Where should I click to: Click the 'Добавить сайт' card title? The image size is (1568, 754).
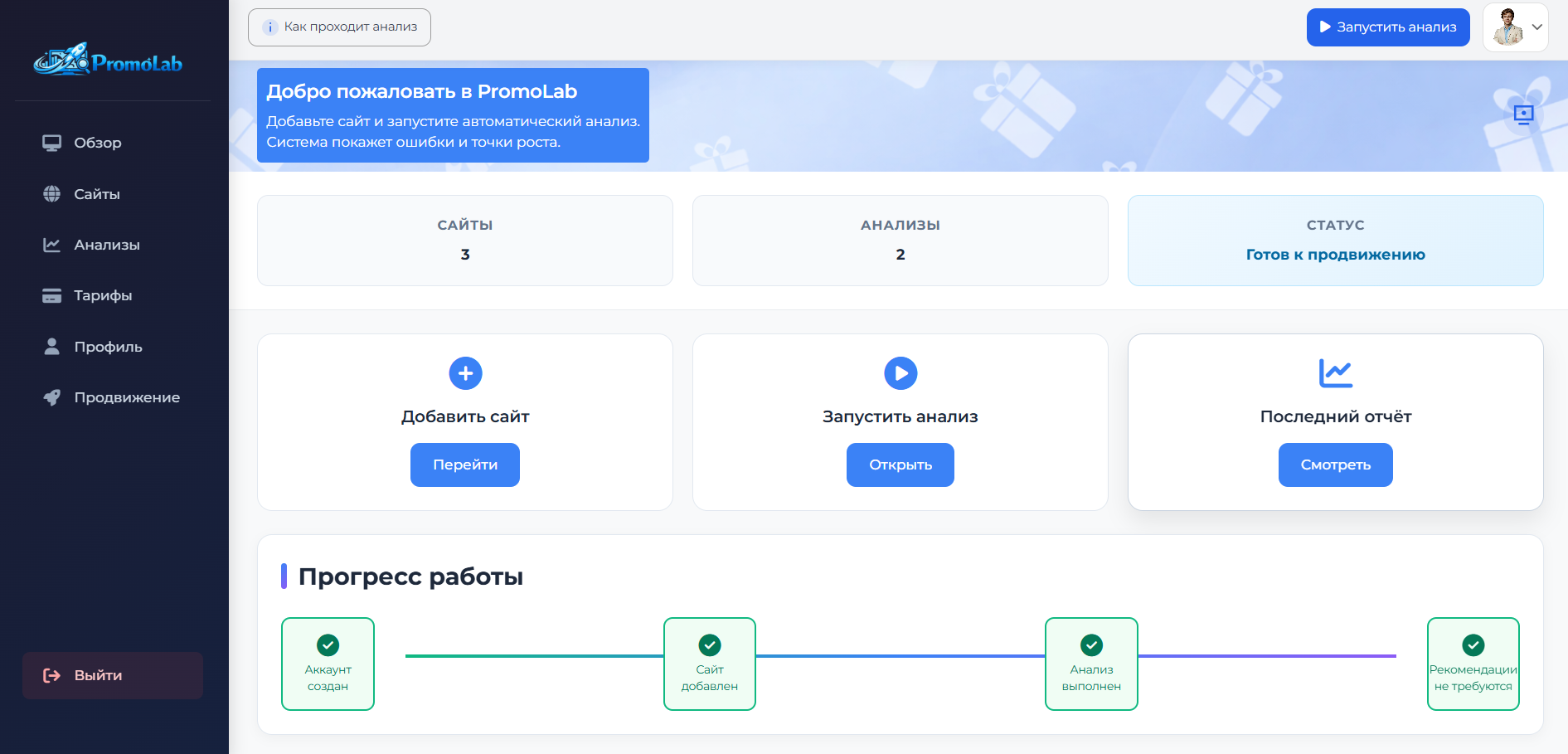(x=465, y=416)
